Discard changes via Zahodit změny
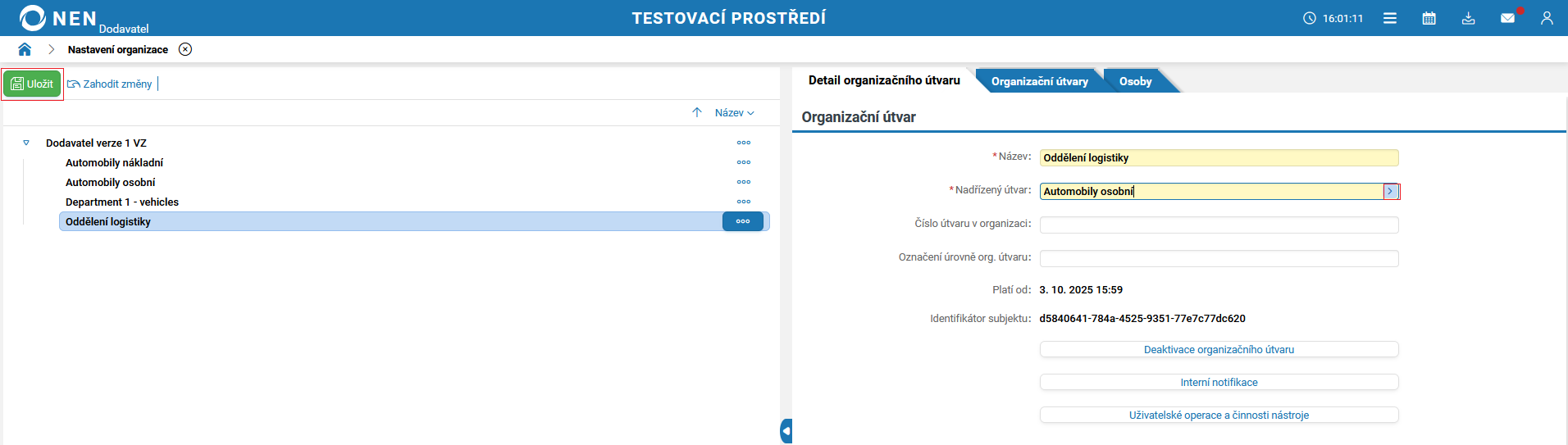 point(110,84)
